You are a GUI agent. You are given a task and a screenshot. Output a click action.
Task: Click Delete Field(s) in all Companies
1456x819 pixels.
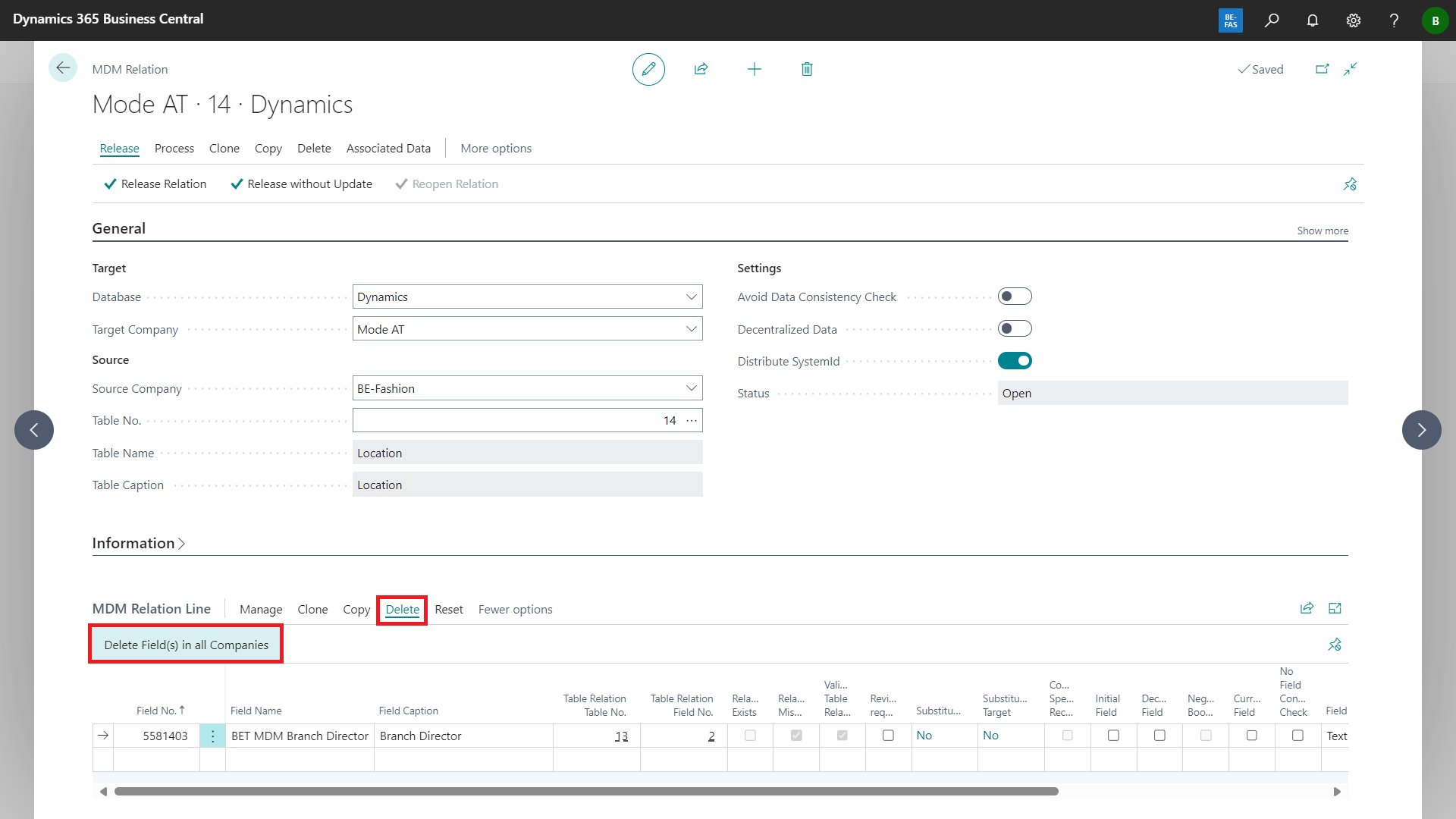click(186, 645)
